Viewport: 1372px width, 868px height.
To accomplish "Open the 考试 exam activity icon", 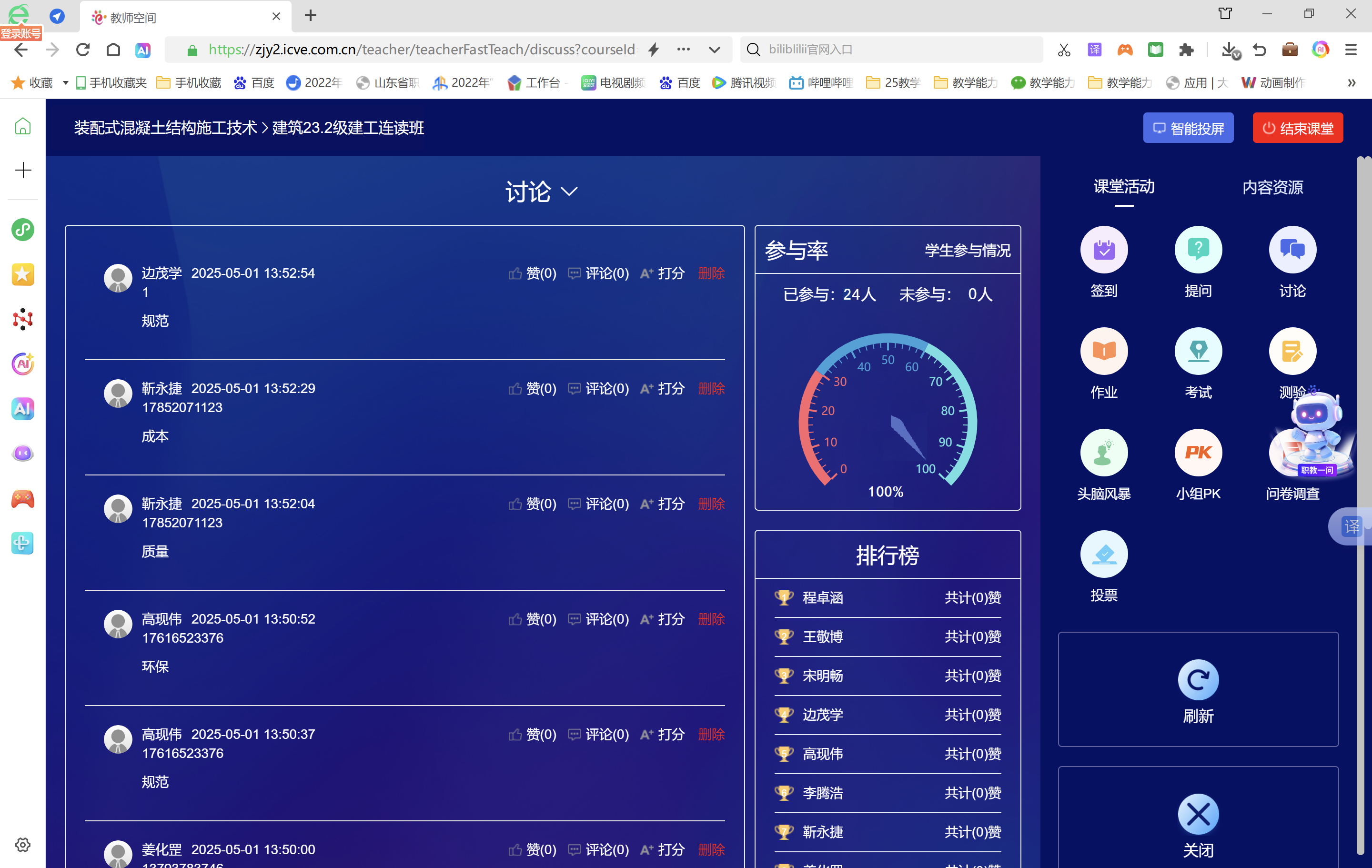I will [x=1198, y=351].
